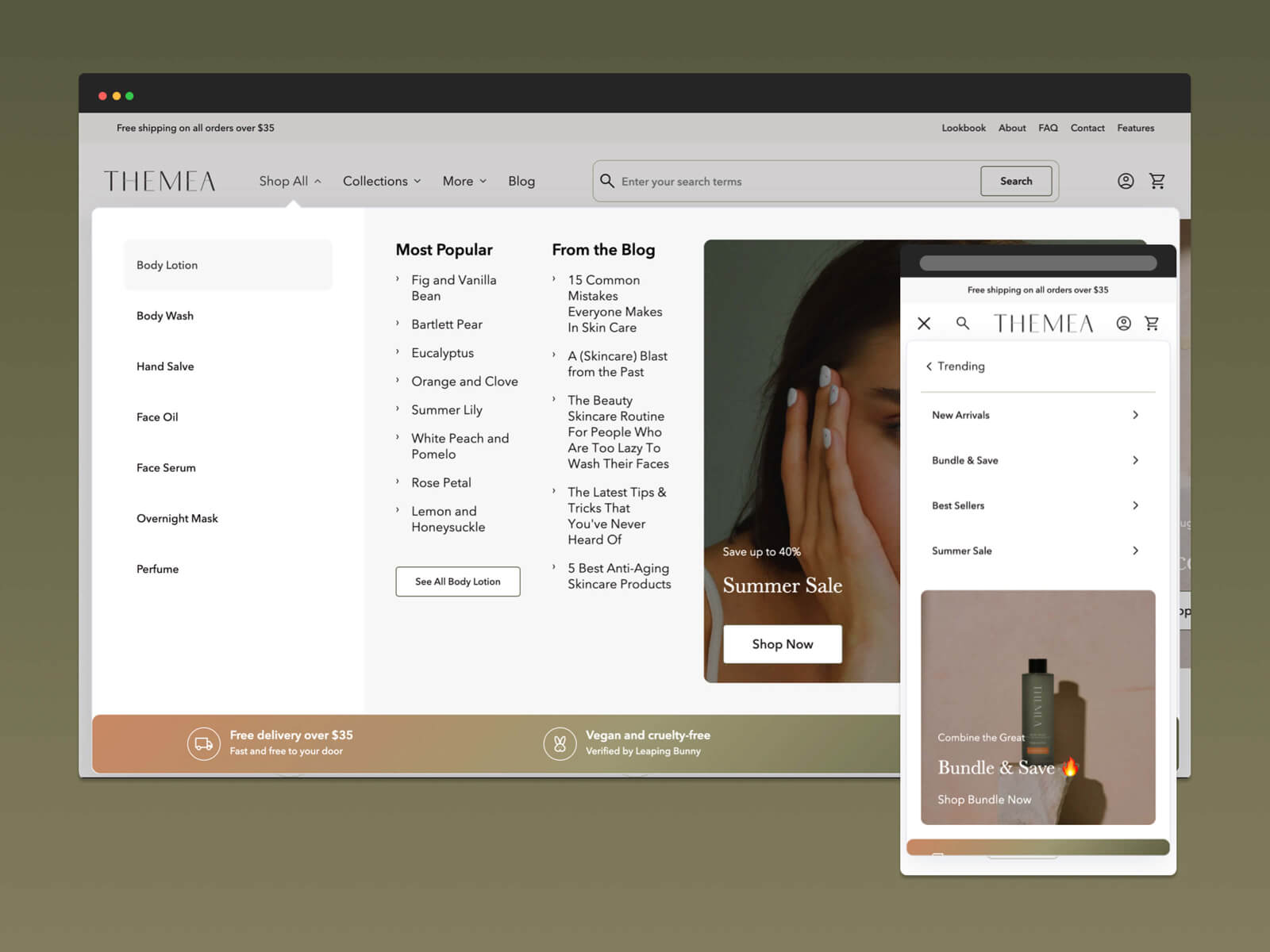Select Body Wash in the category sidebar

[x=165, y=316]
